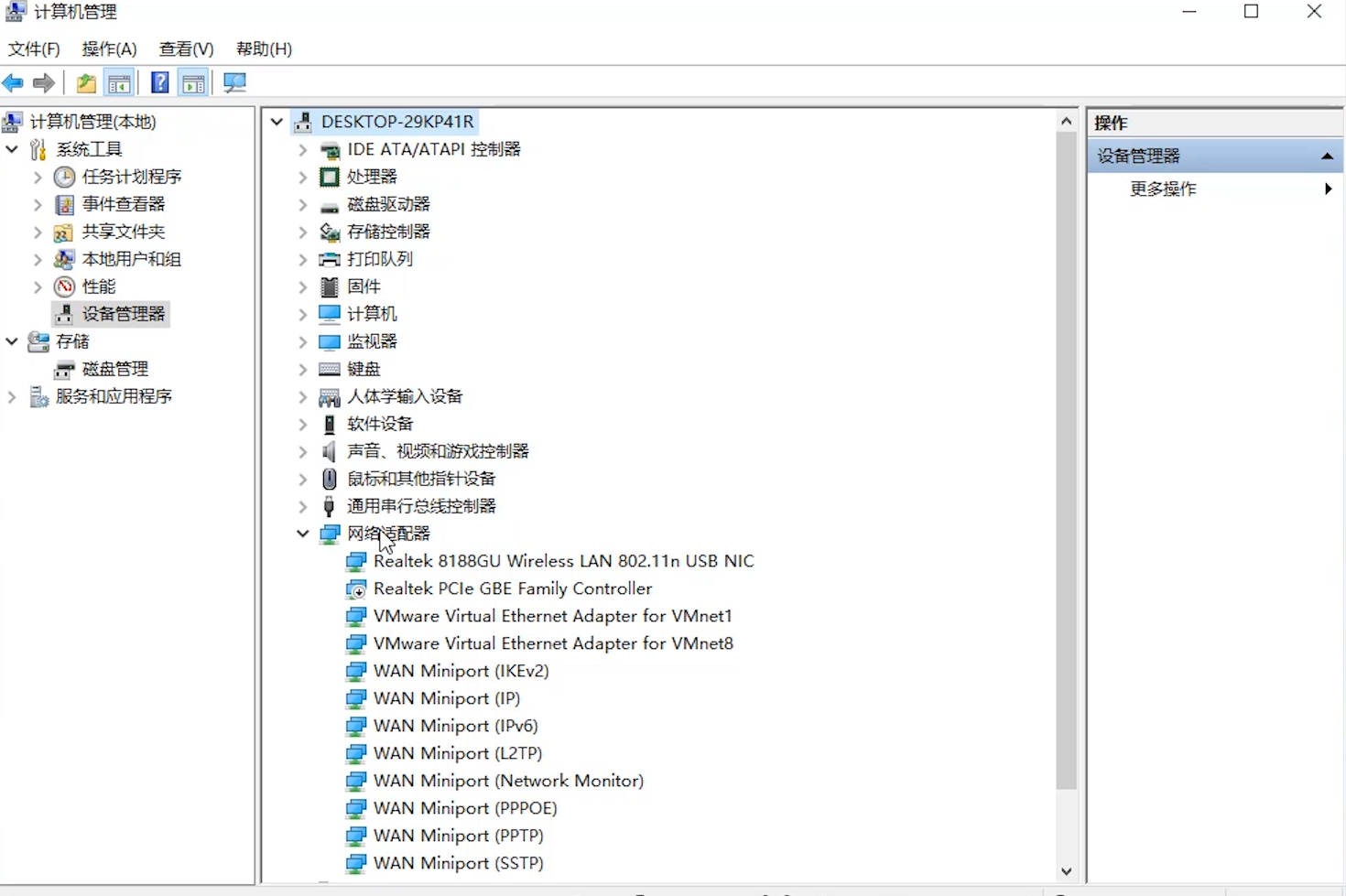Click the 打印队列 printer icon
The image size is (1346, 896).
pos(330,259)
